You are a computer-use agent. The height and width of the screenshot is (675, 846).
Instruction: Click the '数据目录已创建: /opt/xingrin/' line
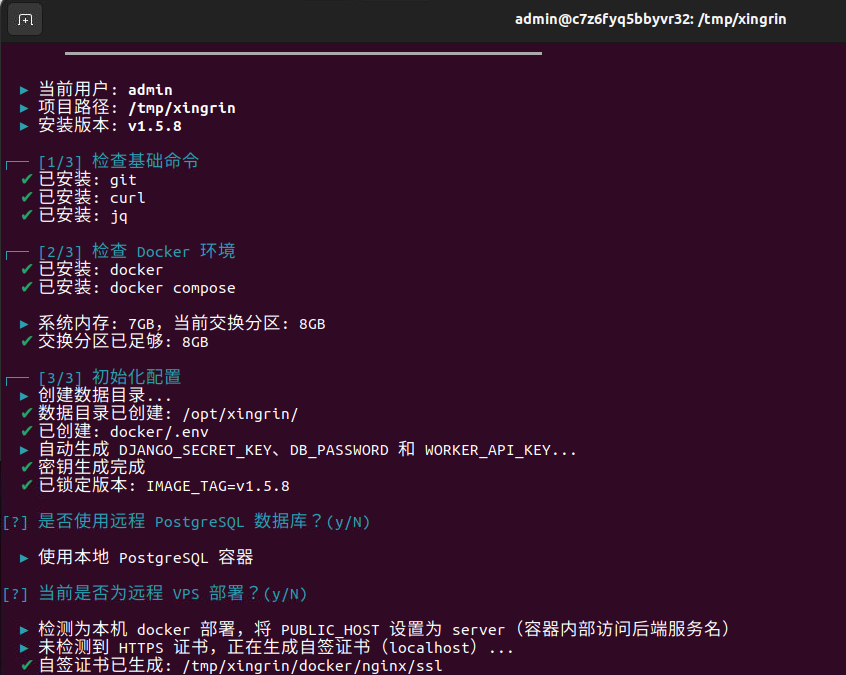[x=159, y=413]
